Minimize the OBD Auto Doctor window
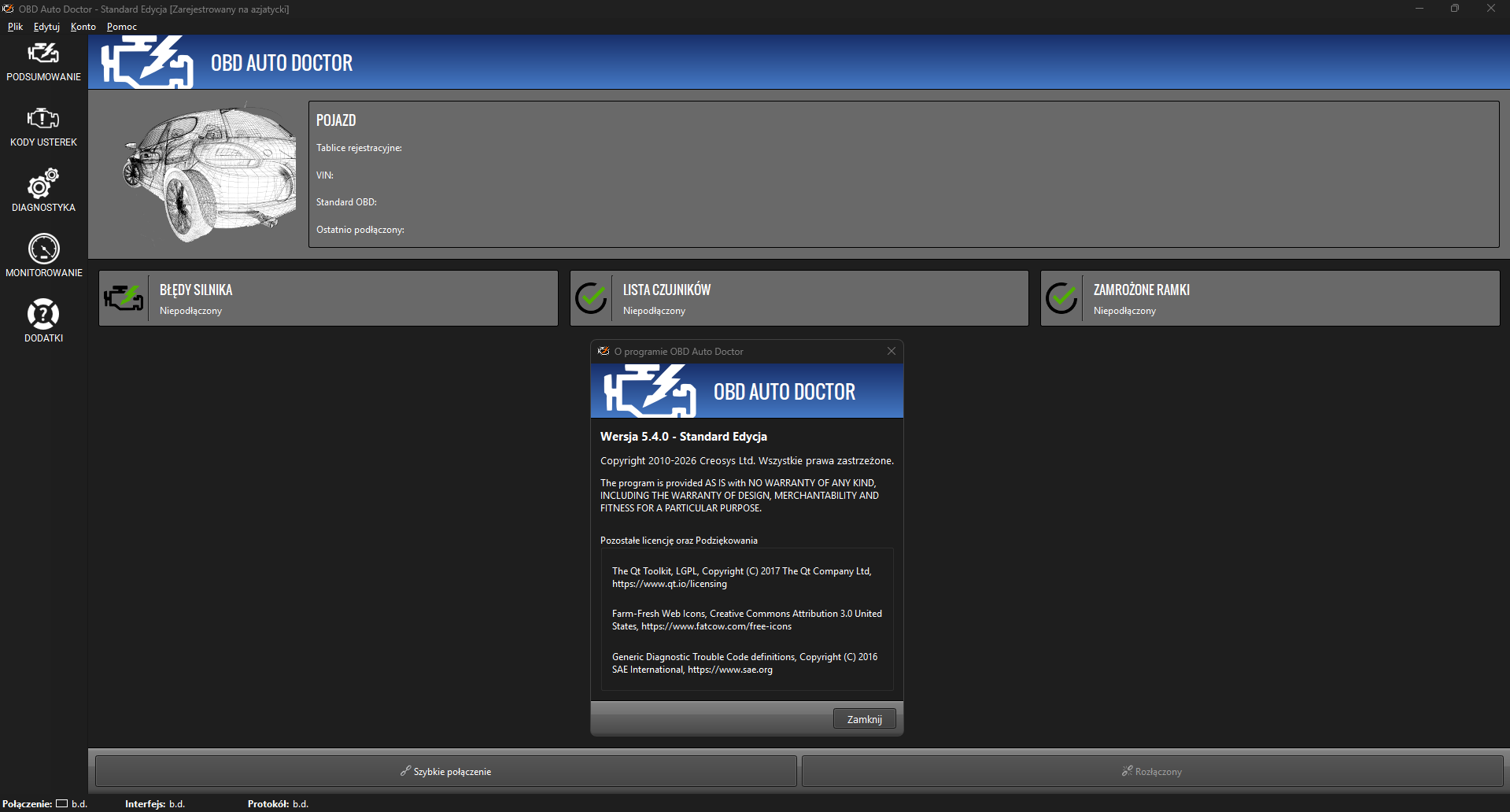This screenshot has width=1510, height=812. [1420, 9]
